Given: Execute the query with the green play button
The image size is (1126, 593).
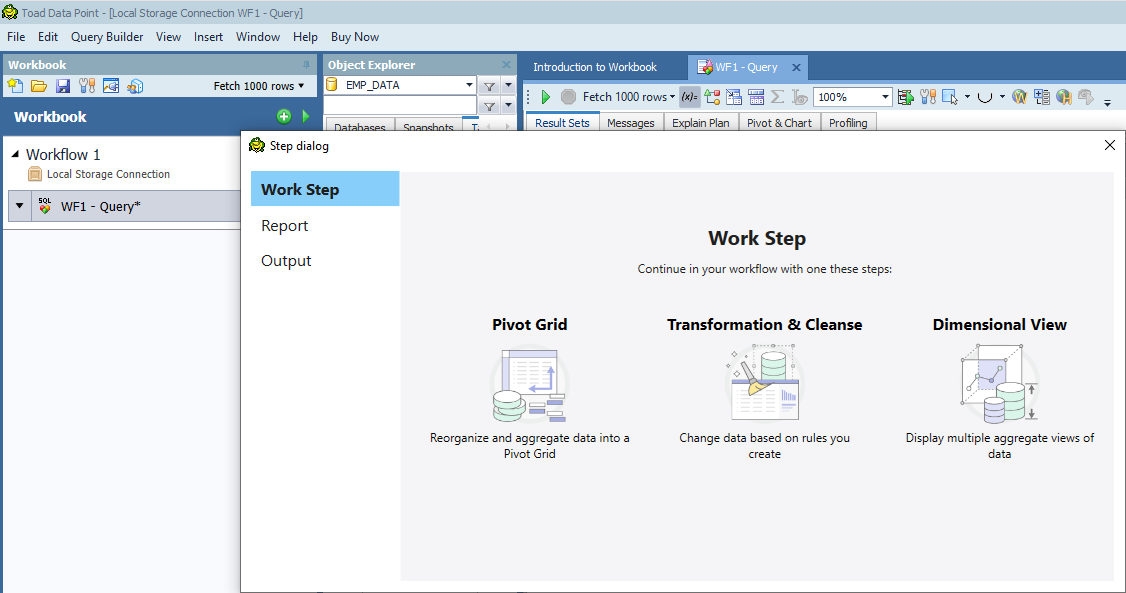Looking at the screenshot, I should [x=546, y=97].
